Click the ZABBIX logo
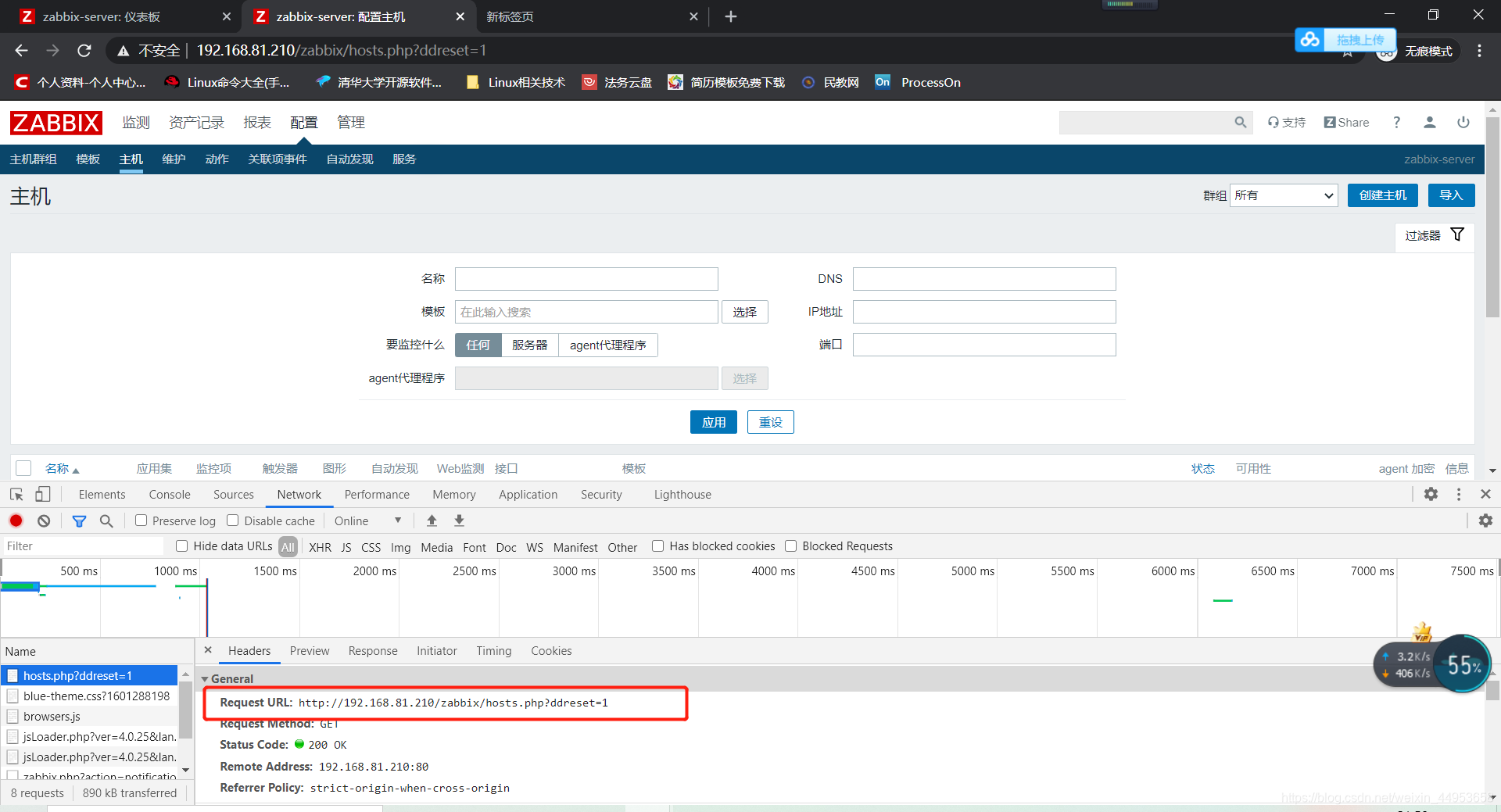This screenshot has width=1501, height=812. (56, 123)
